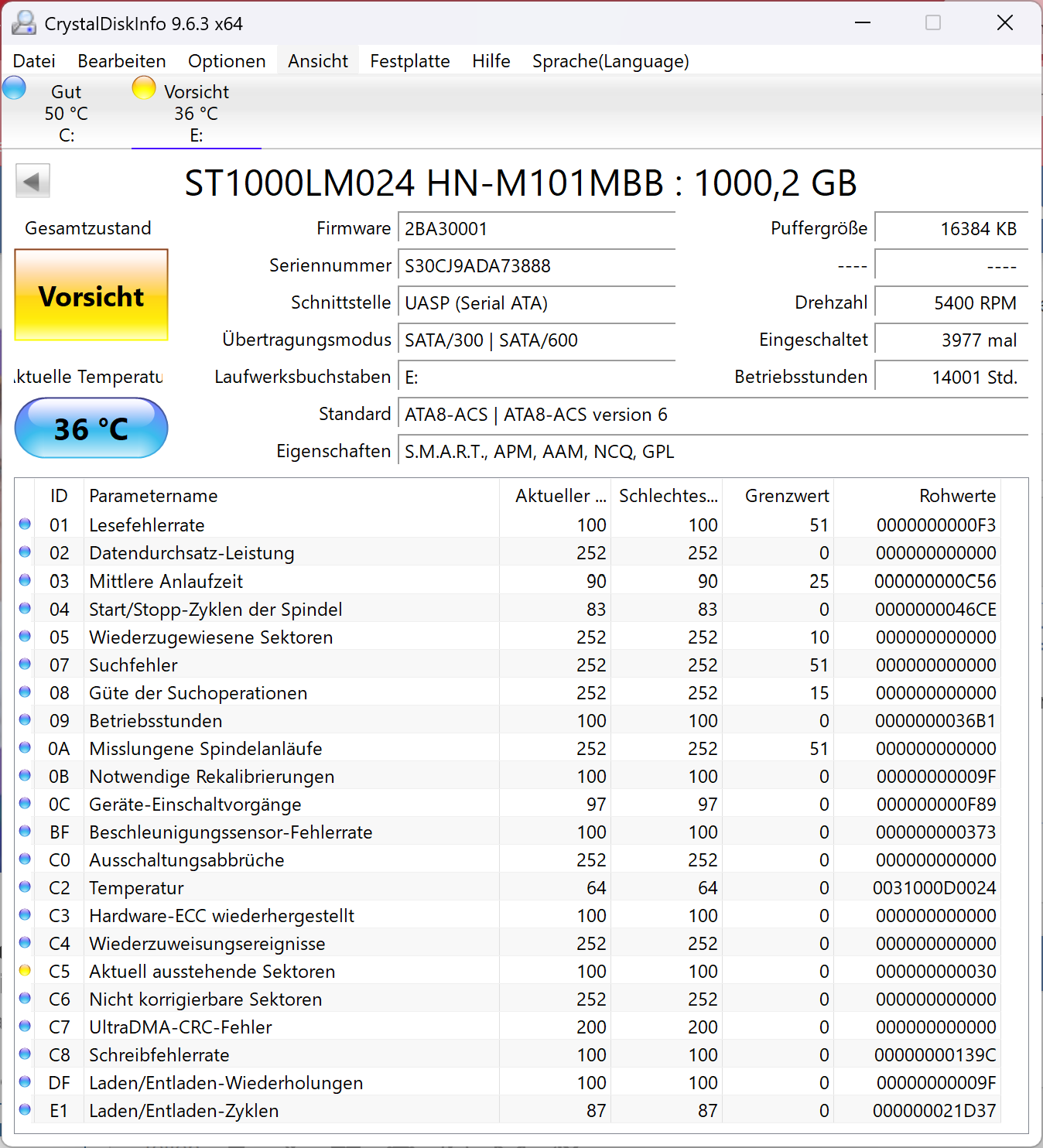Screen dimensions: 1043x1148
Task: Click the Aktueller column header
Action: coord(556,495)
